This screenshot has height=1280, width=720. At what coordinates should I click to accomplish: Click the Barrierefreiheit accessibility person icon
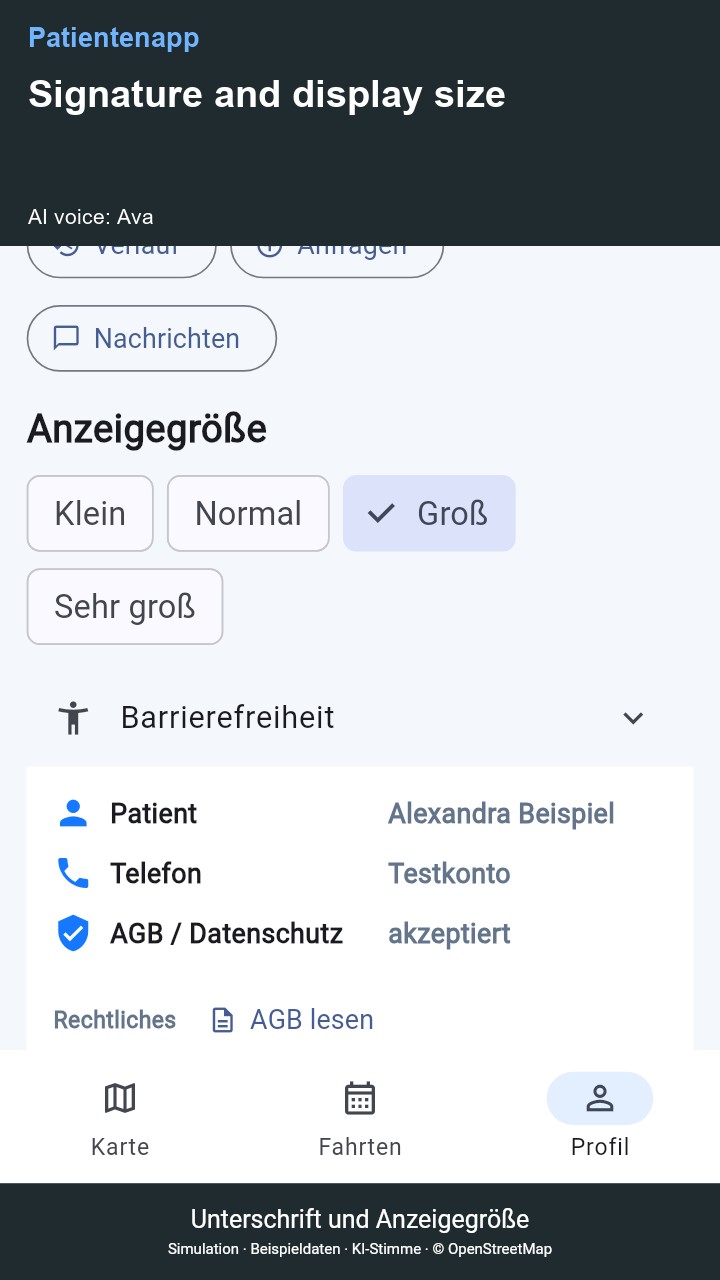73,718
